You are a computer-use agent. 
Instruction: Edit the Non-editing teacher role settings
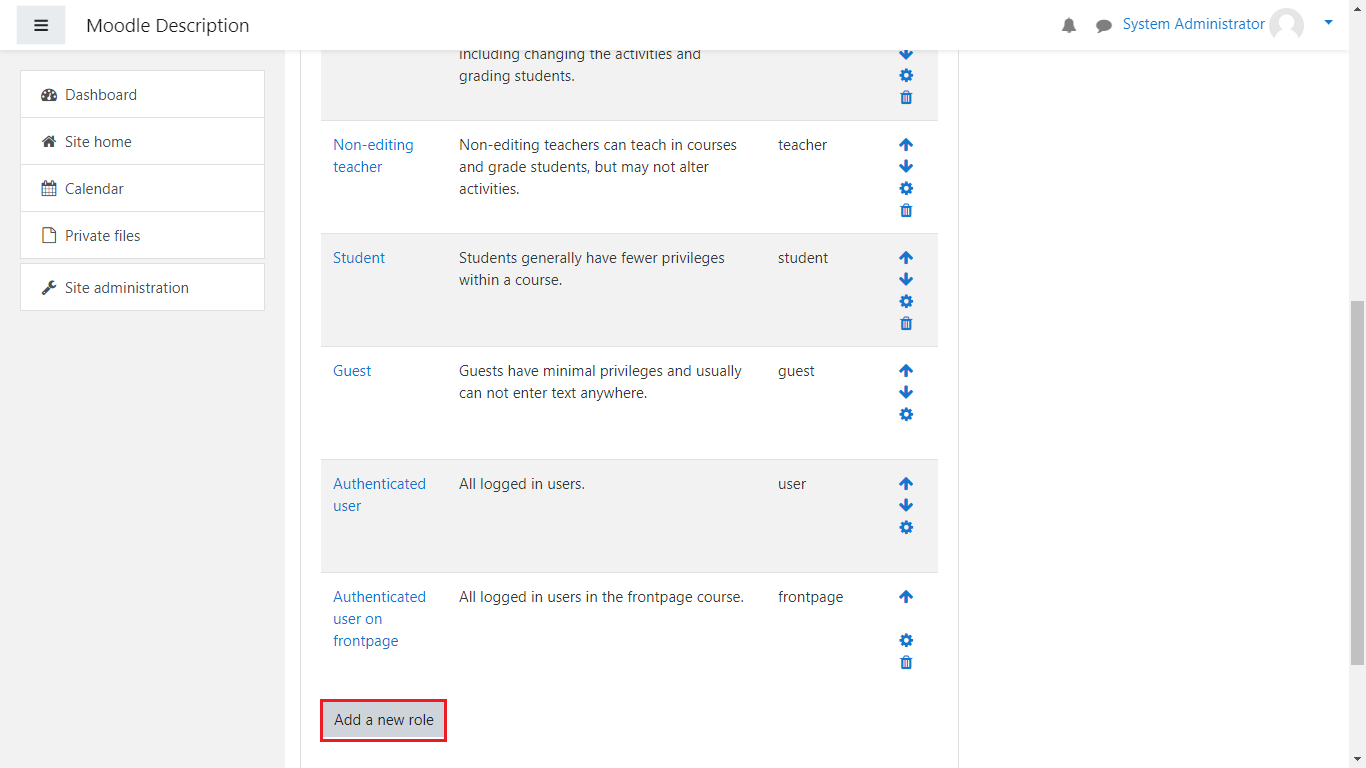[906, 189]
